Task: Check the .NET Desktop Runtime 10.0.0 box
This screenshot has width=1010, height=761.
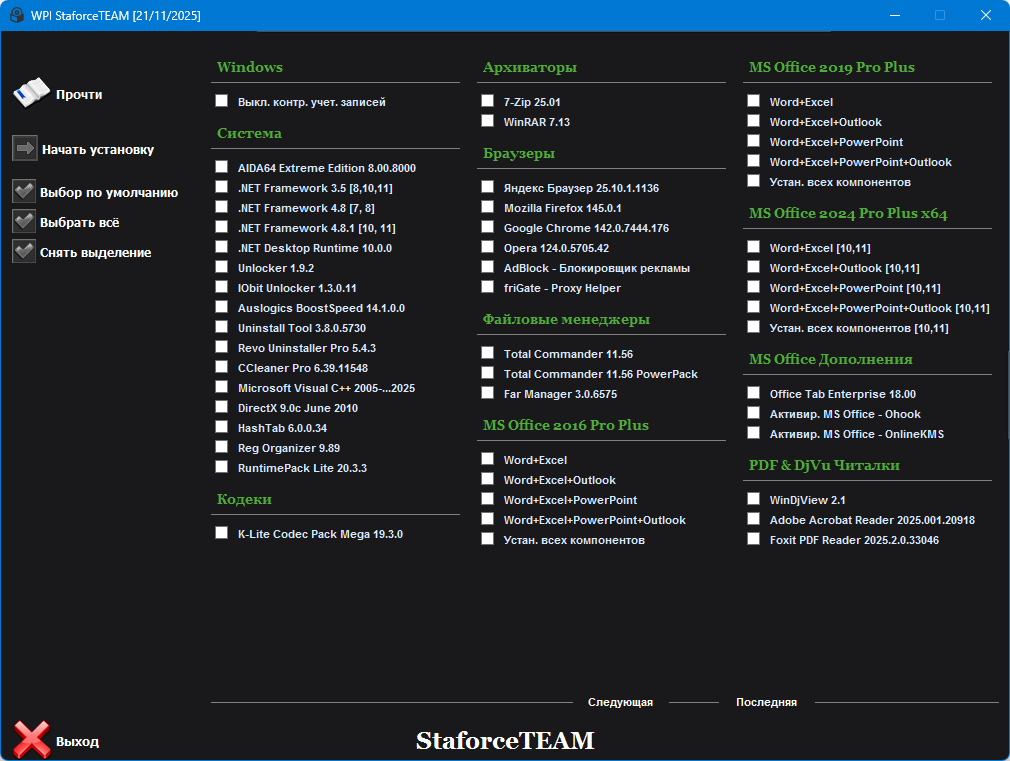Action: (222, 247)
